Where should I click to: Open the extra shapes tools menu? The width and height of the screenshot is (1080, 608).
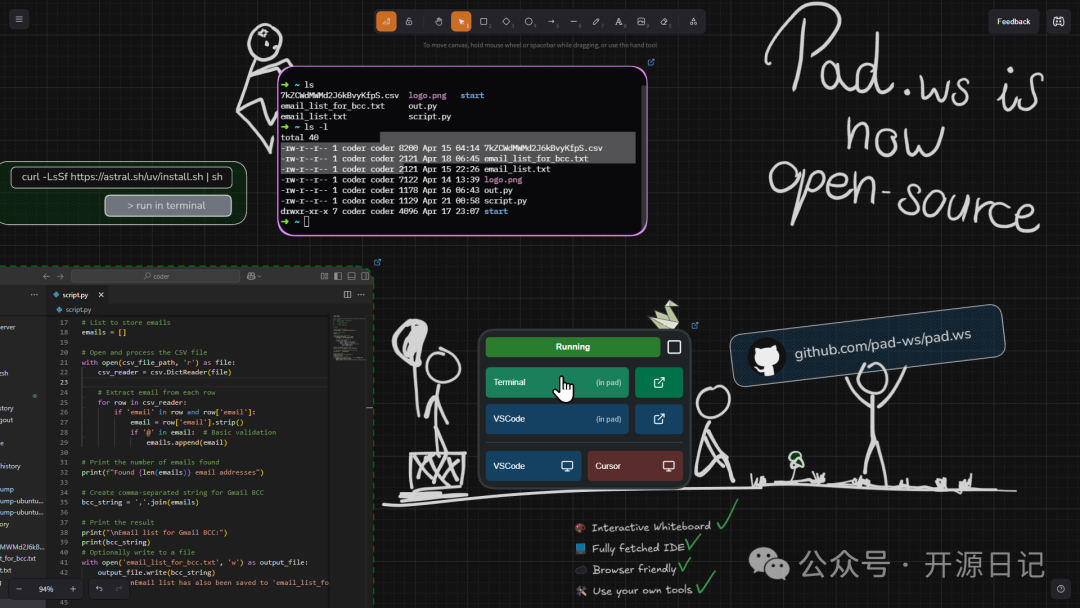(693, 21)
